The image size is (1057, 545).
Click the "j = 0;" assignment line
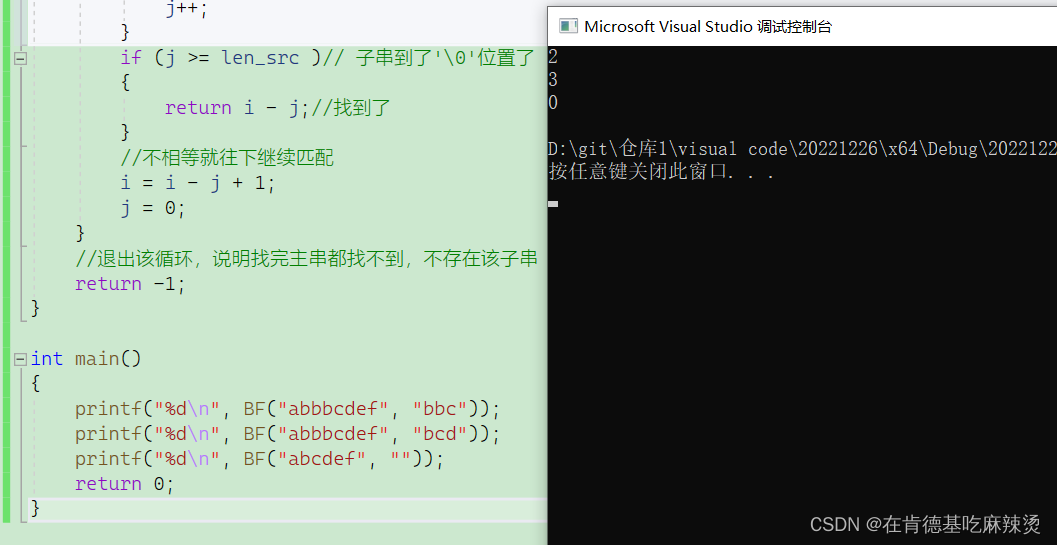click(x=153, y=209)
